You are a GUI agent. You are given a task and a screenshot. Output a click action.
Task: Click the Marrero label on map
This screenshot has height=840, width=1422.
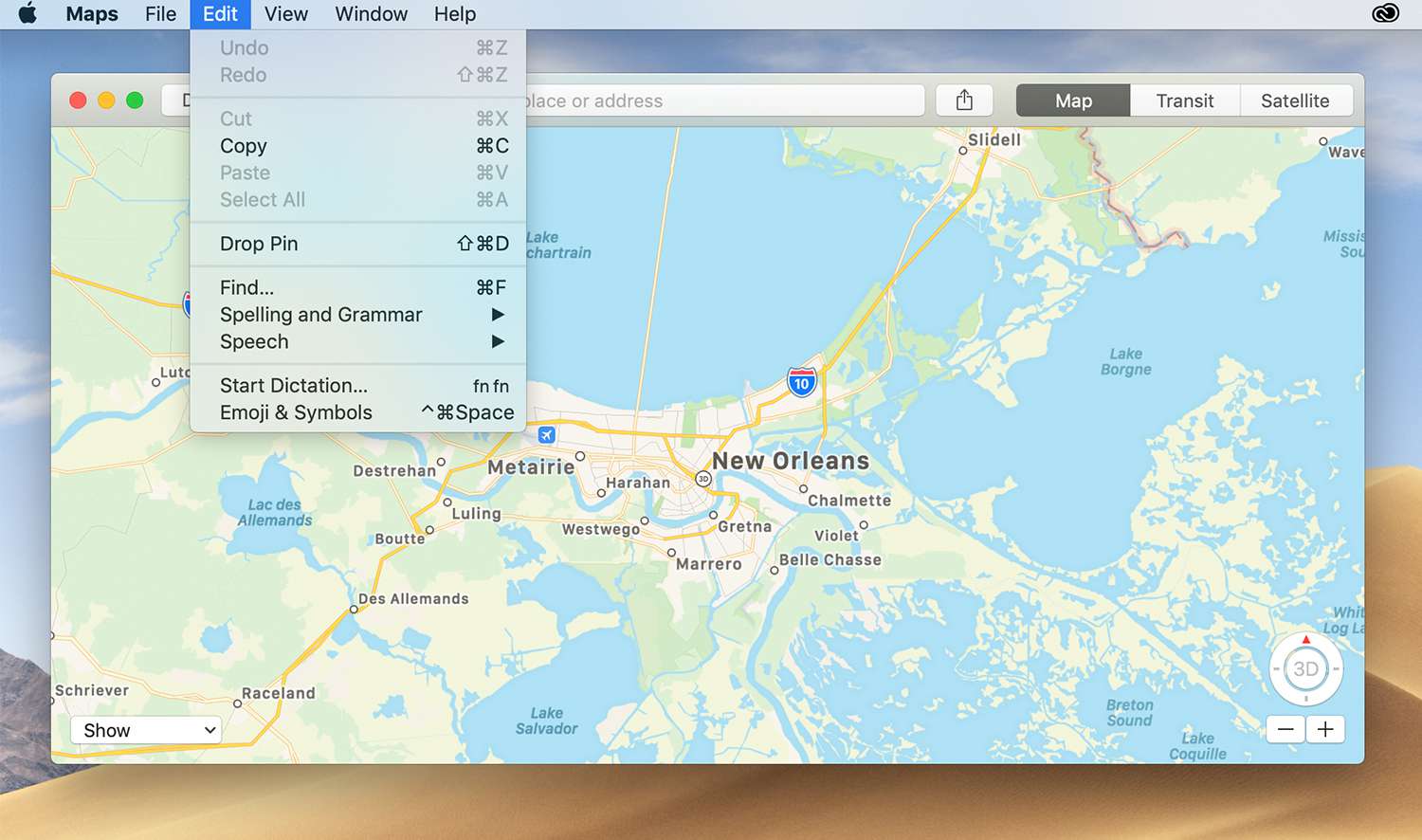tap(709, 564)
